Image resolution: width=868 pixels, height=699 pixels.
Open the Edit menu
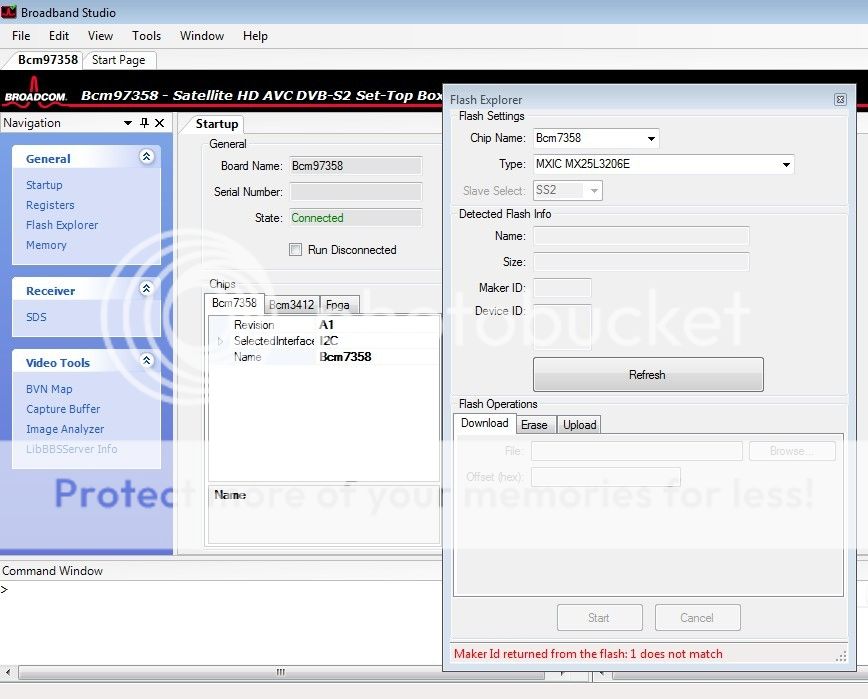(59, 36)
